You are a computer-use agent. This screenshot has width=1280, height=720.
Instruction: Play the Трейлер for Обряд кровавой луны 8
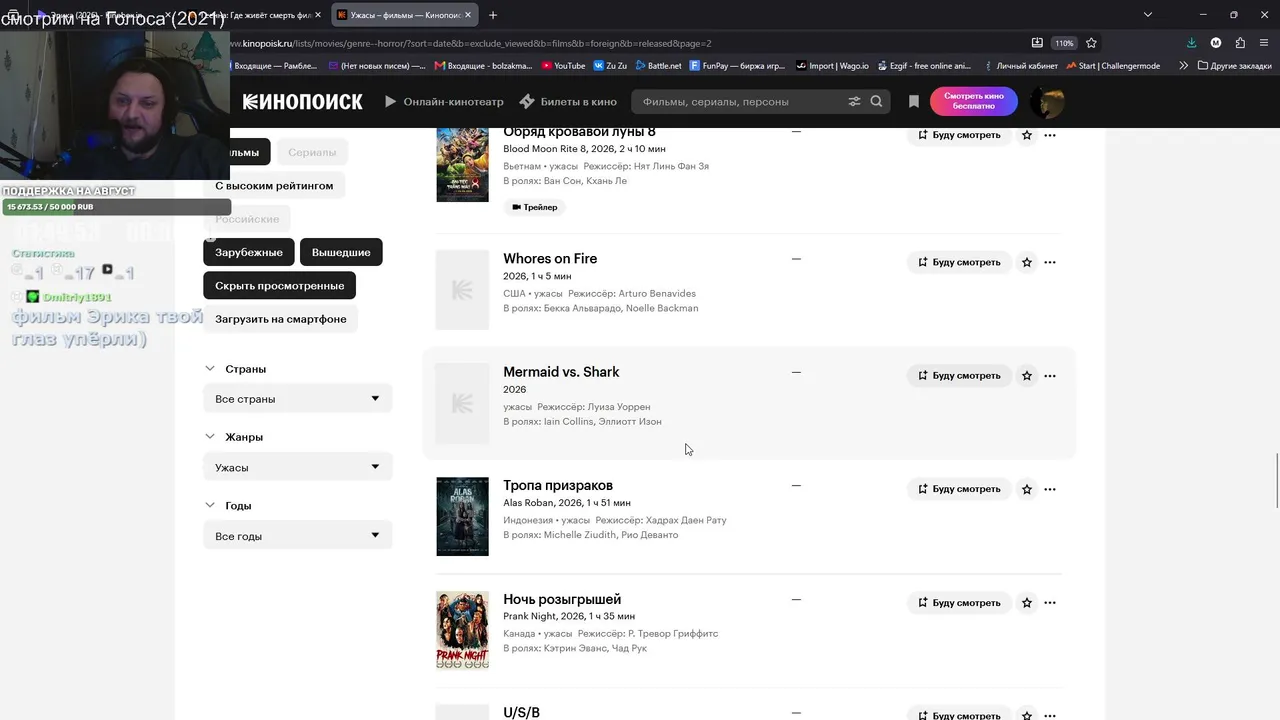535,207
